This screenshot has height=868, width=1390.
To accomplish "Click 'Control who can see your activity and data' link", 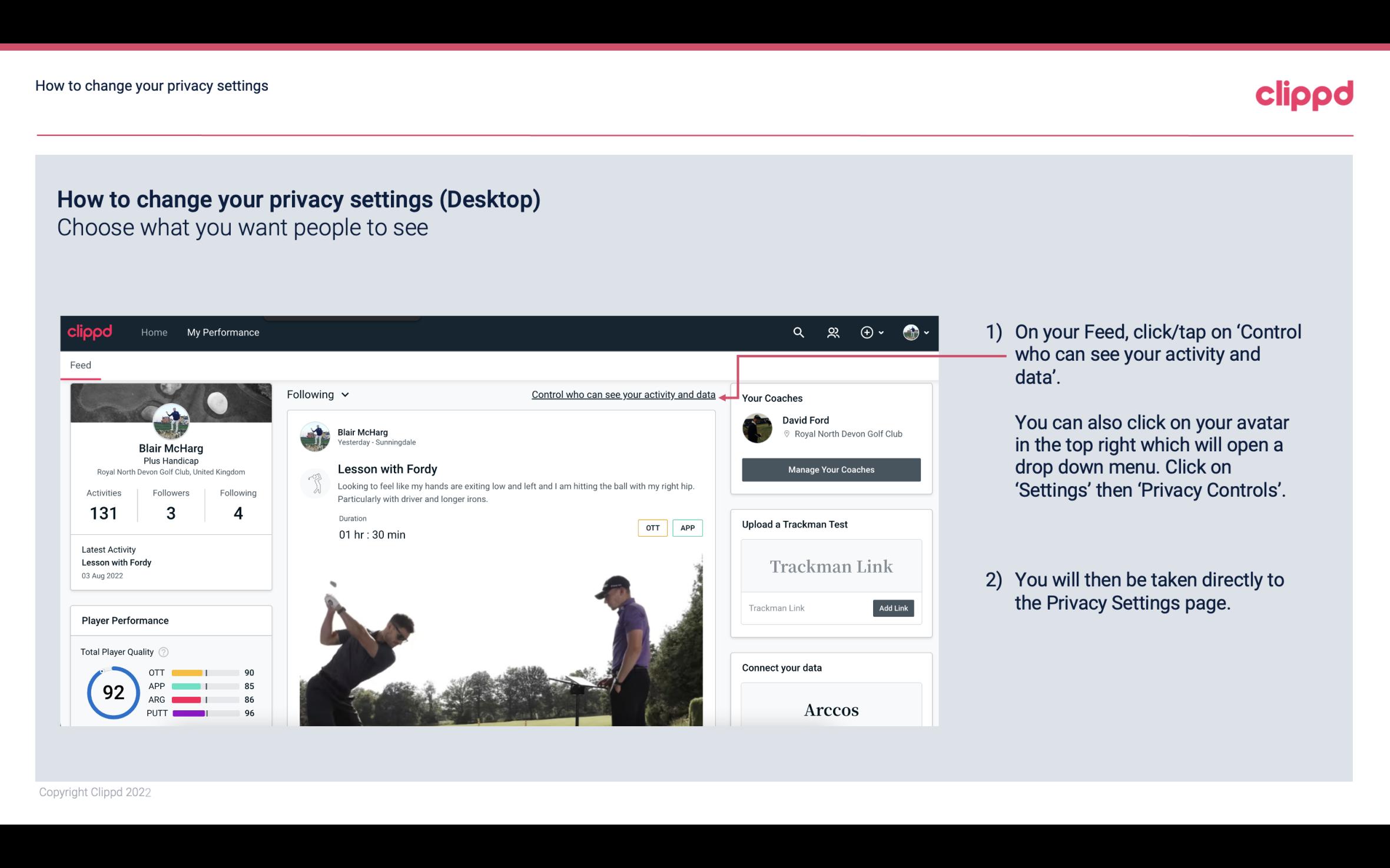I will pos(623,393).
